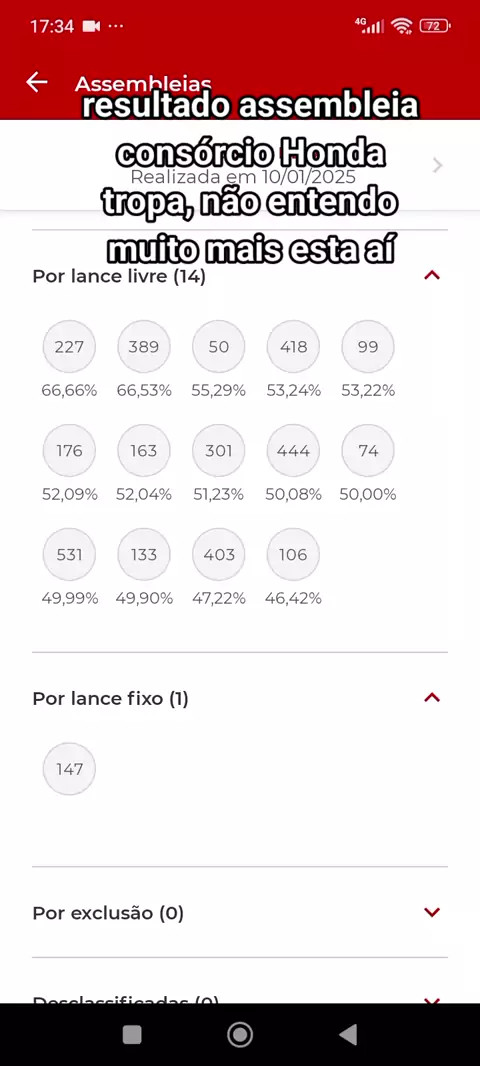
Task: Tap the back arrow beside Assembleias
Action: (x=37, y=82)
